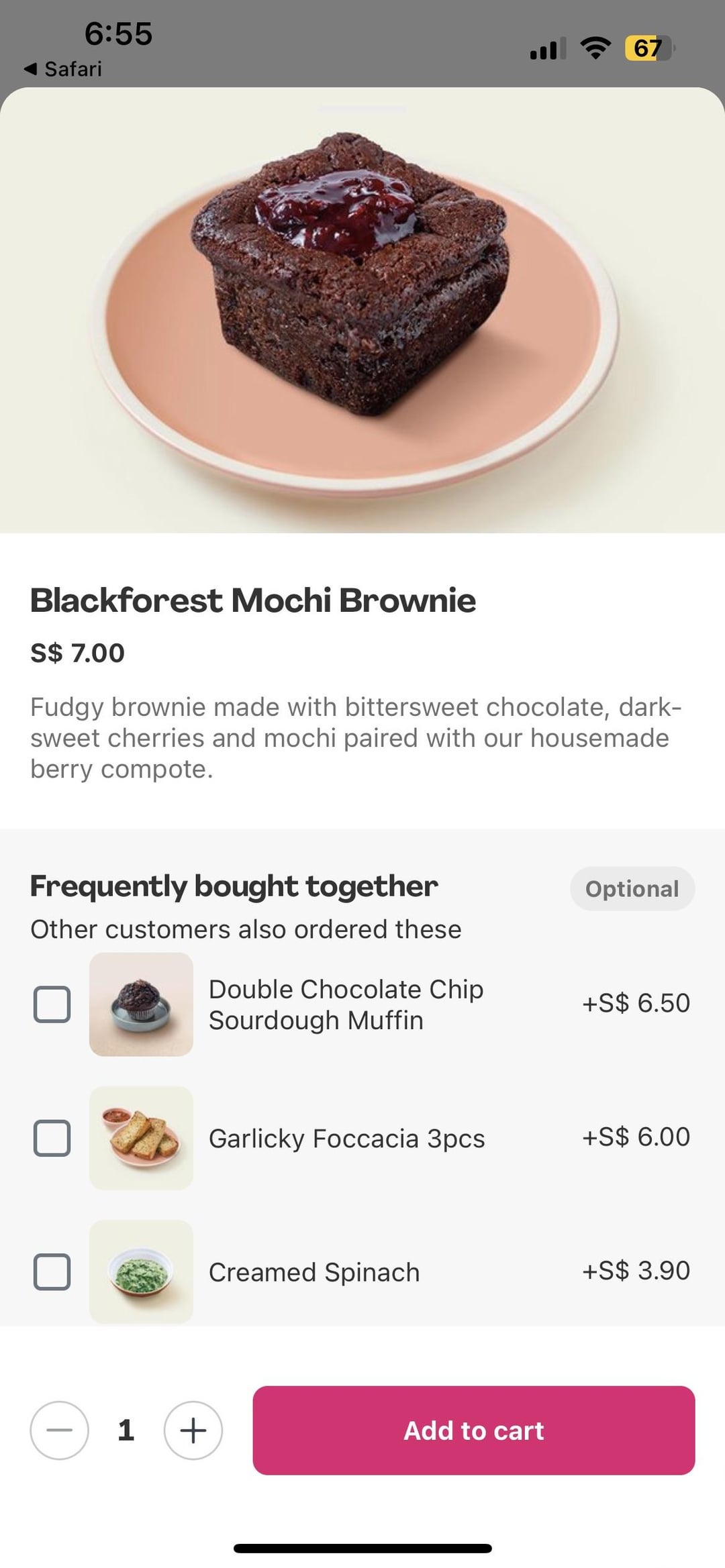Decrease quantity with the minus button
The height and width of the screenshot is (1568, 725).
click(59, 1430)
